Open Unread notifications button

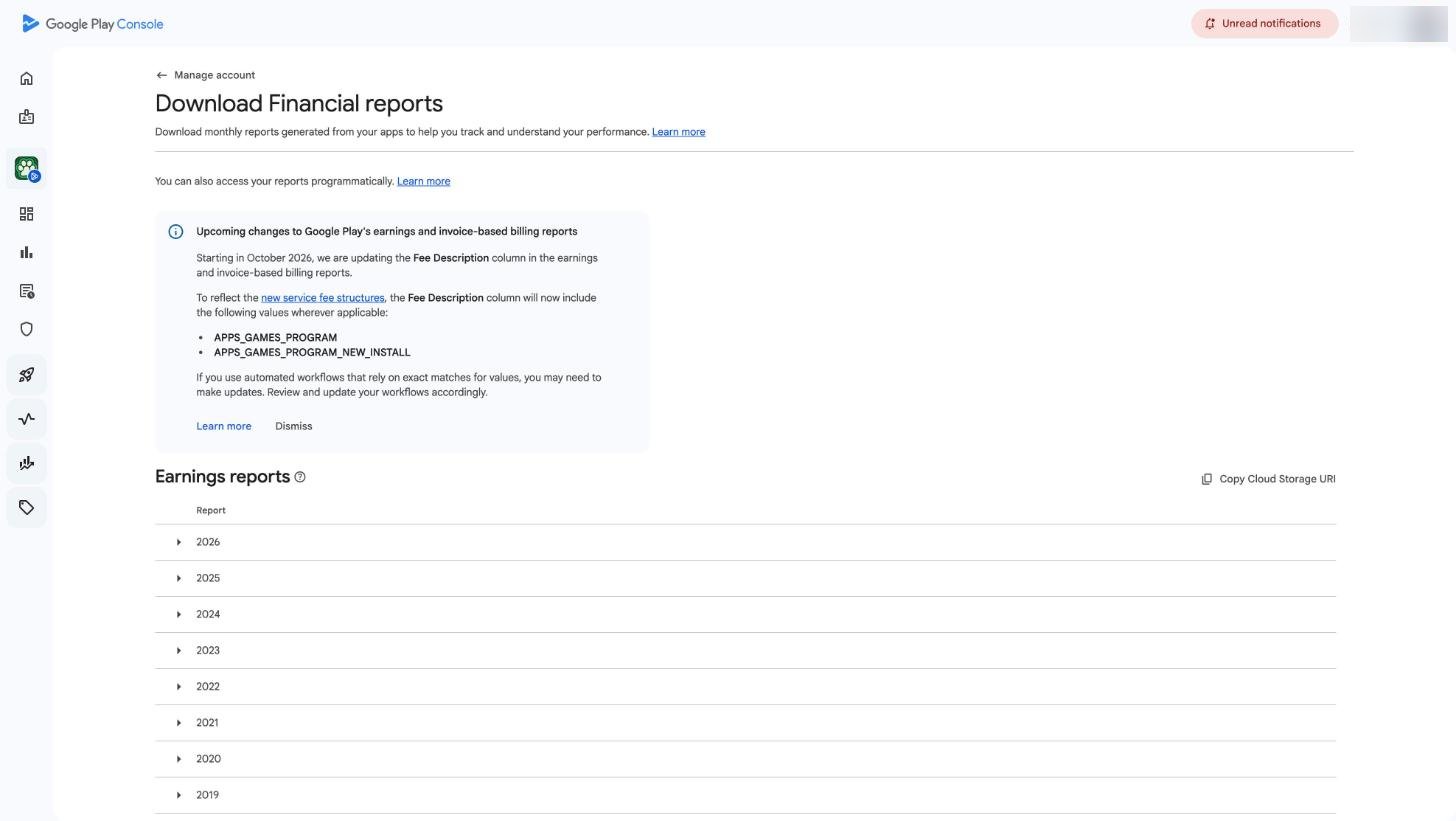click(x=1264, y=23)
